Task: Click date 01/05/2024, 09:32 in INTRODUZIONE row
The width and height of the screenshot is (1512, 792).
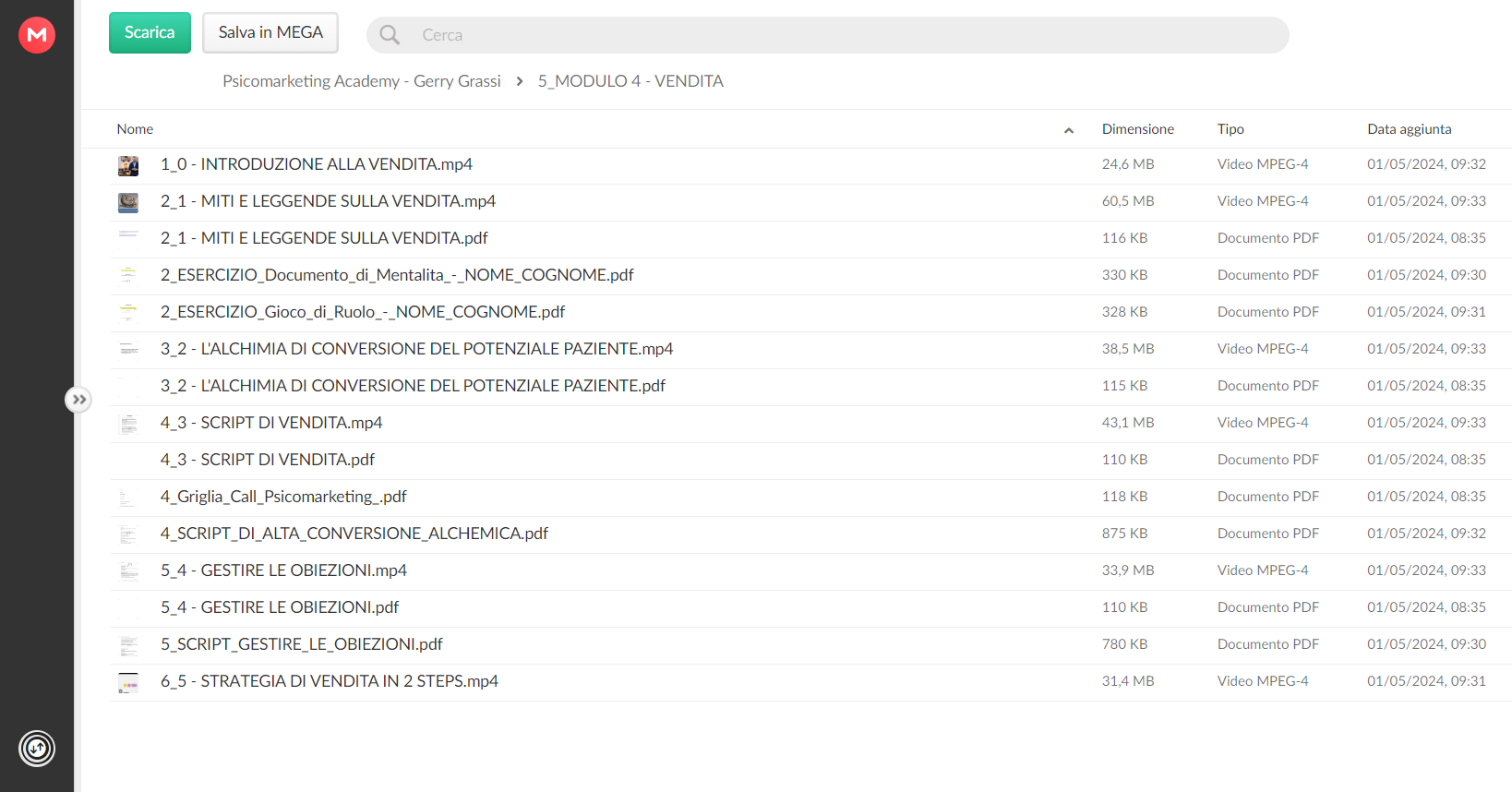Action: (1427, 164)
